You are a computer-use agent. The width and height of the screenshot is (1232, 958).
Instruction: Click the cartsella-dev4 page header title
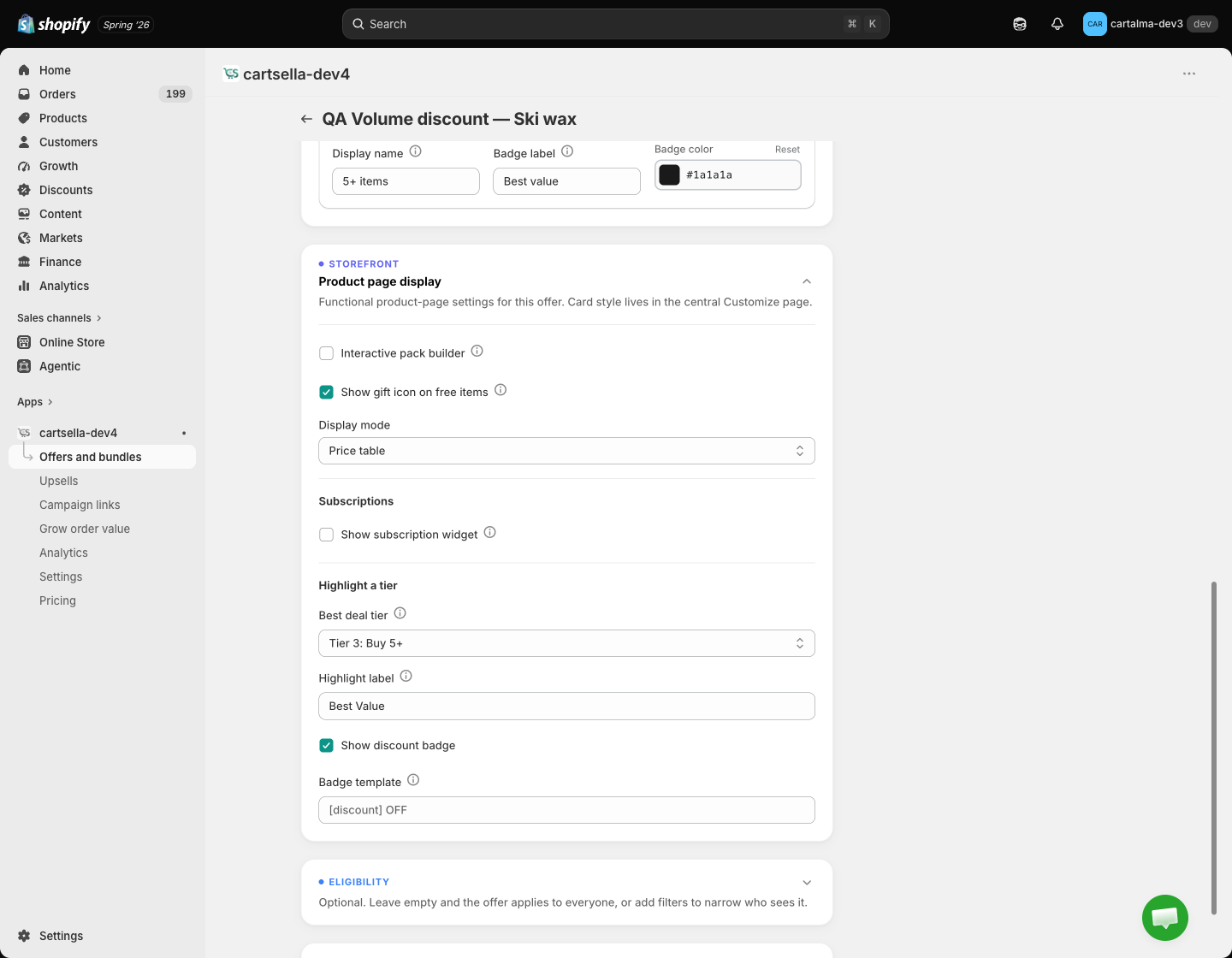pyautogui.click(x=296, y=74)
